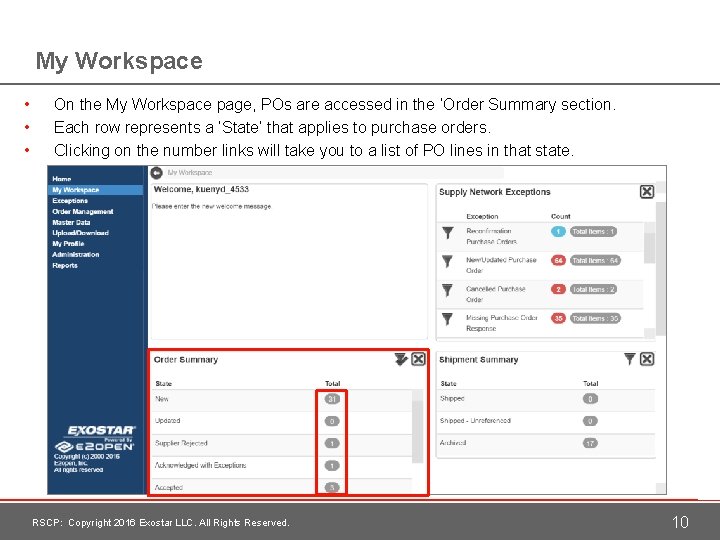Click red count badge for Cancelled Purchase Order
The image size is (720, 540).
pos(558,289)
